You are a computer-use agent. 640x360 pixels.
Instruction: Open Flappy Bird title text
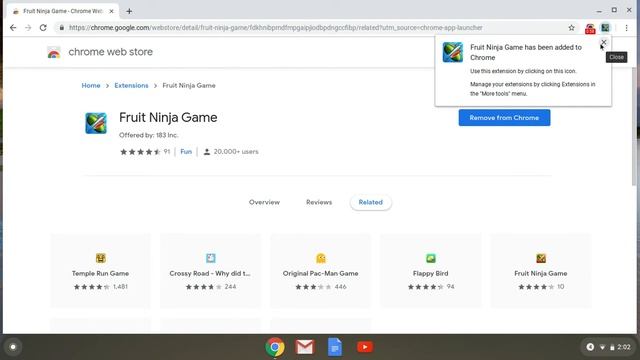tap(431, 273)
